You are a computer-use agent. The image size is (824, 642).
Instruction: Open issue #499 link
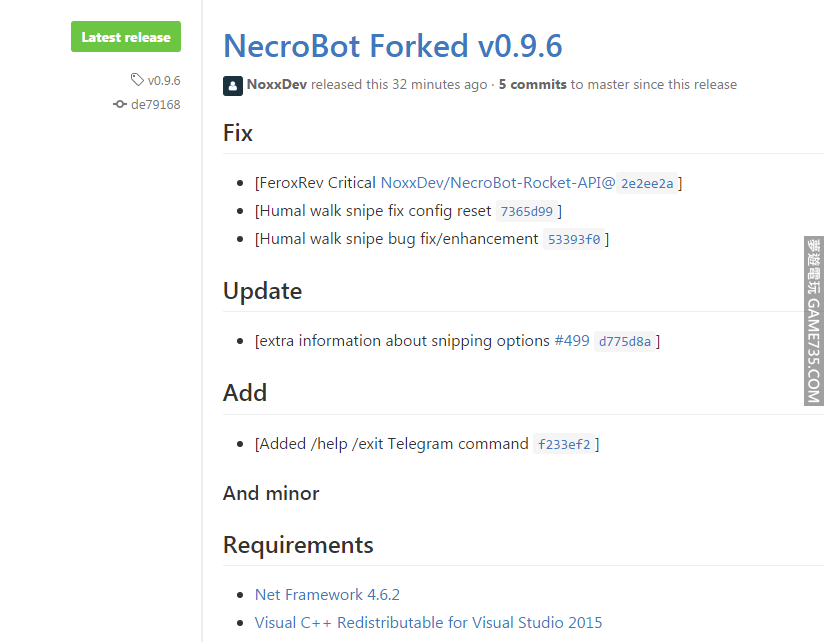[x=572, y=341]
